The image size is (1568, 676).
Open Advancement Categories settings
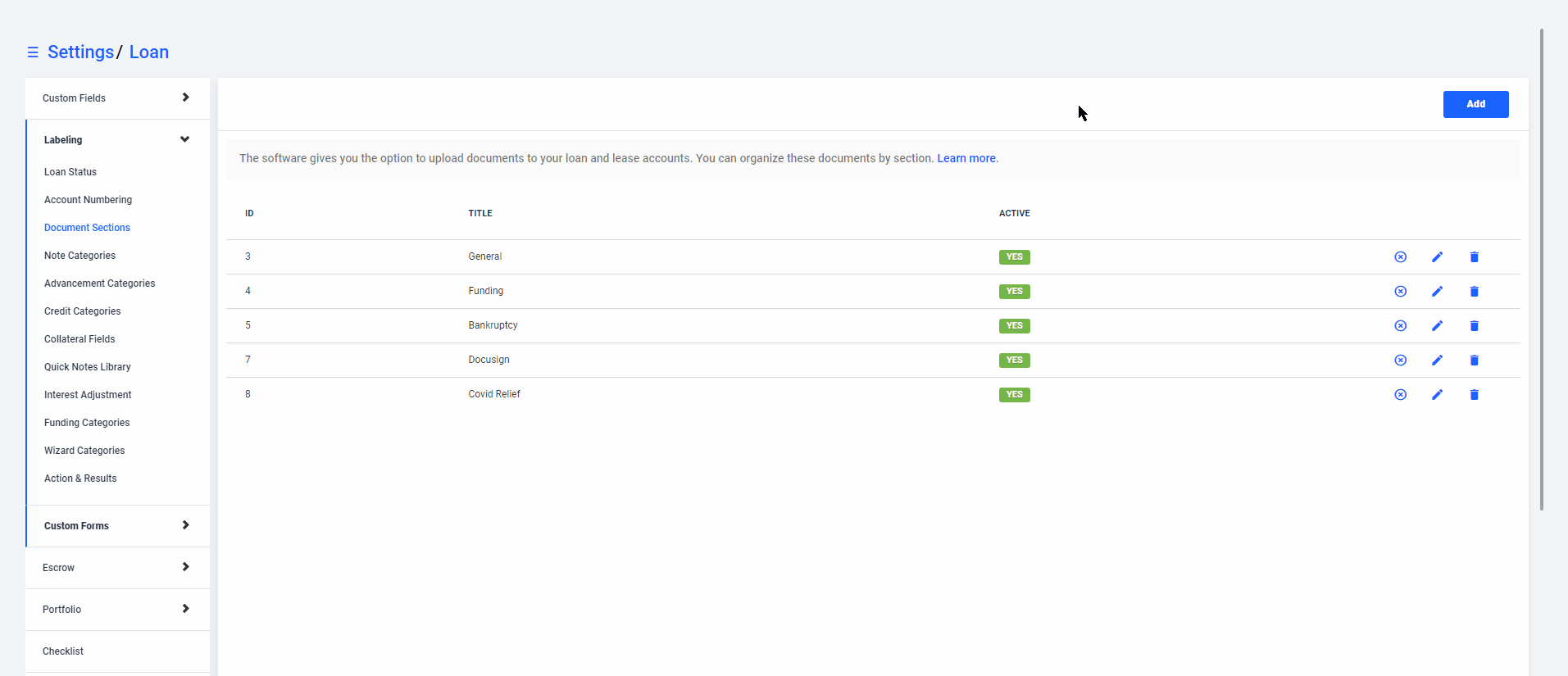click(x=99, y=284)
